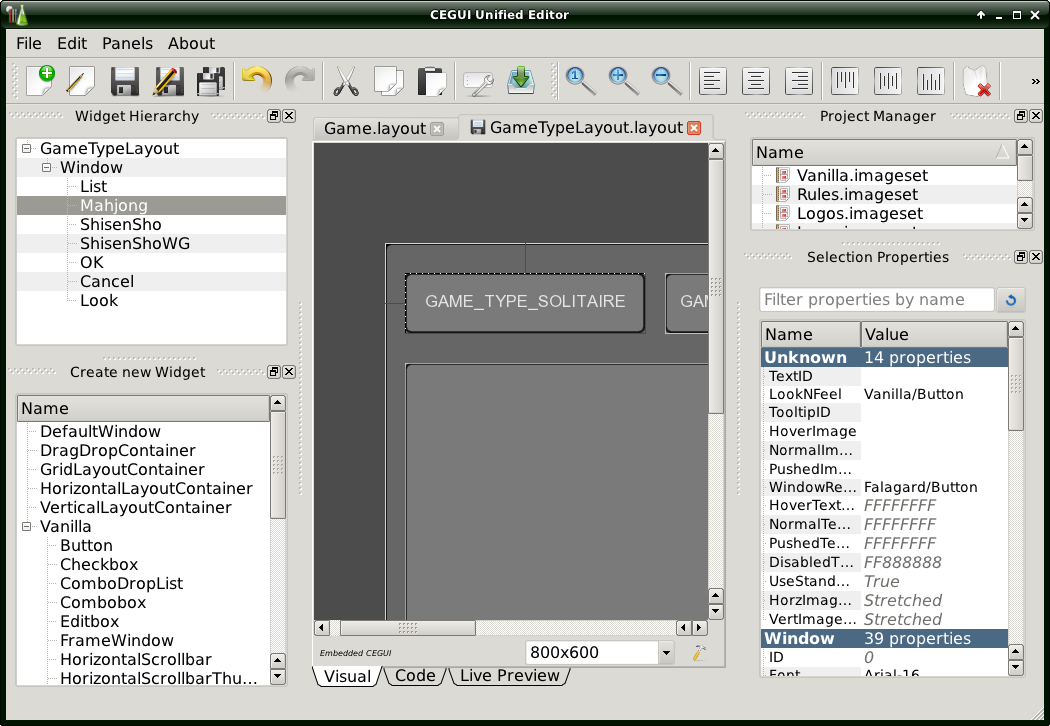
Task: Click the GAME_TYPE_SOLITAIRE button in canvas
Action: (x=525, y=301)
